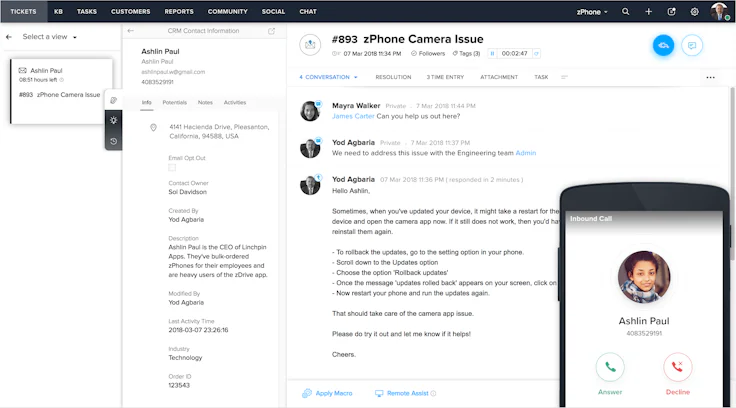Screen dimensions: 736x408
Task: Click the Admin mention link
Action: (526, 153)
